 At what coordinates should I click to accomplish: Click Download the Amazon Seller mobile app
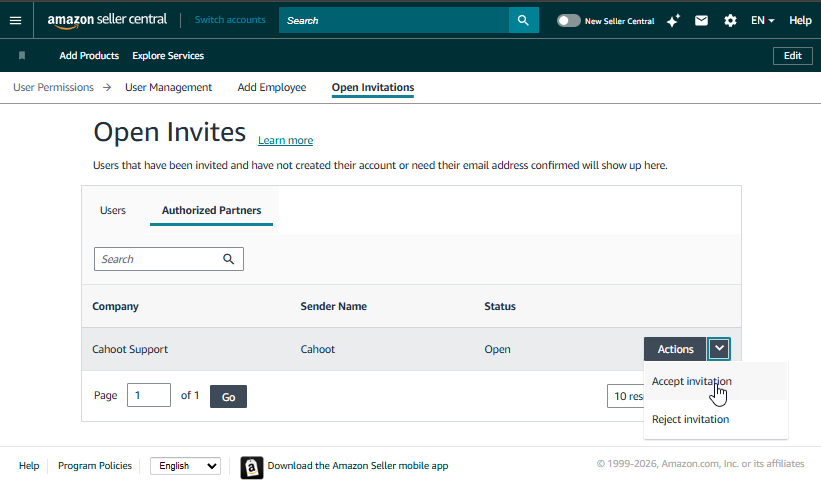click(x=358, y=466)
